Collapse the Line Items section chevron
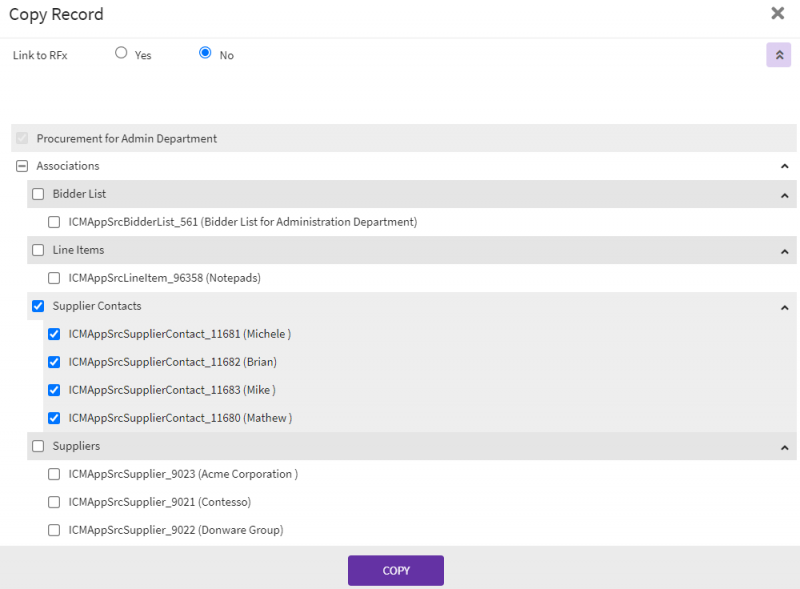This screenshot has width=800, height=589. [785, 250]
